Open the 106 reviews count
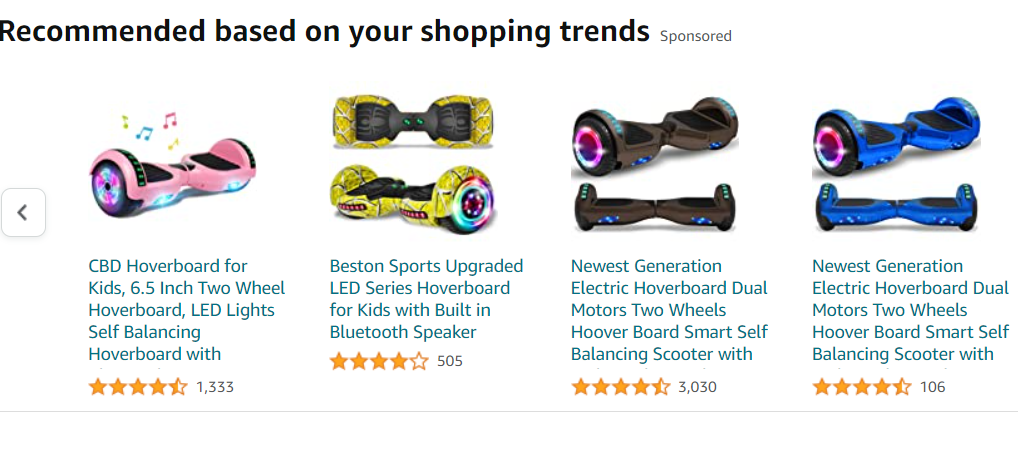Image resolution: width=1018 pixels, height=452 pixels. point(932,388)
